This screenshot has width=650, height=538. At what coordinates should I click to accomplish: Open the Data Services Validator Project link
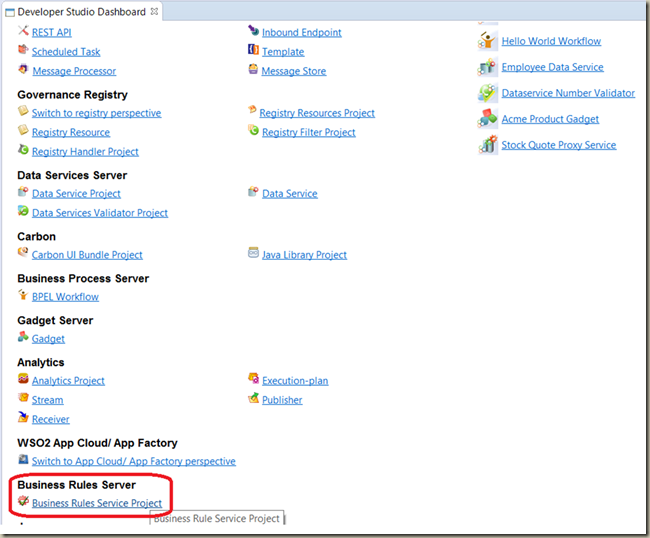pyautogui.click(x=100, y=213)
